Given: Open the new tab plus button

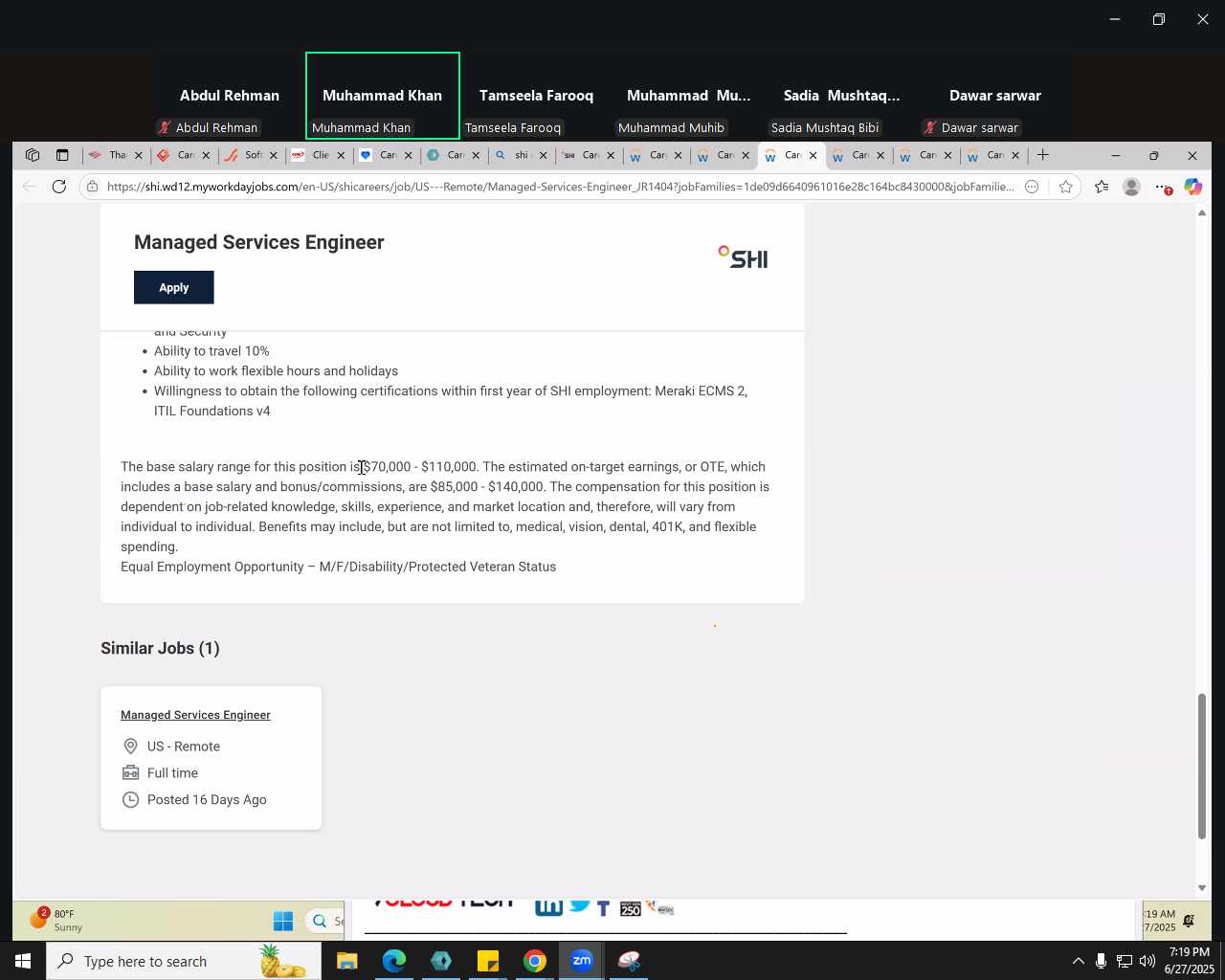Looking at the screenshot, I should click(1043, 155).
